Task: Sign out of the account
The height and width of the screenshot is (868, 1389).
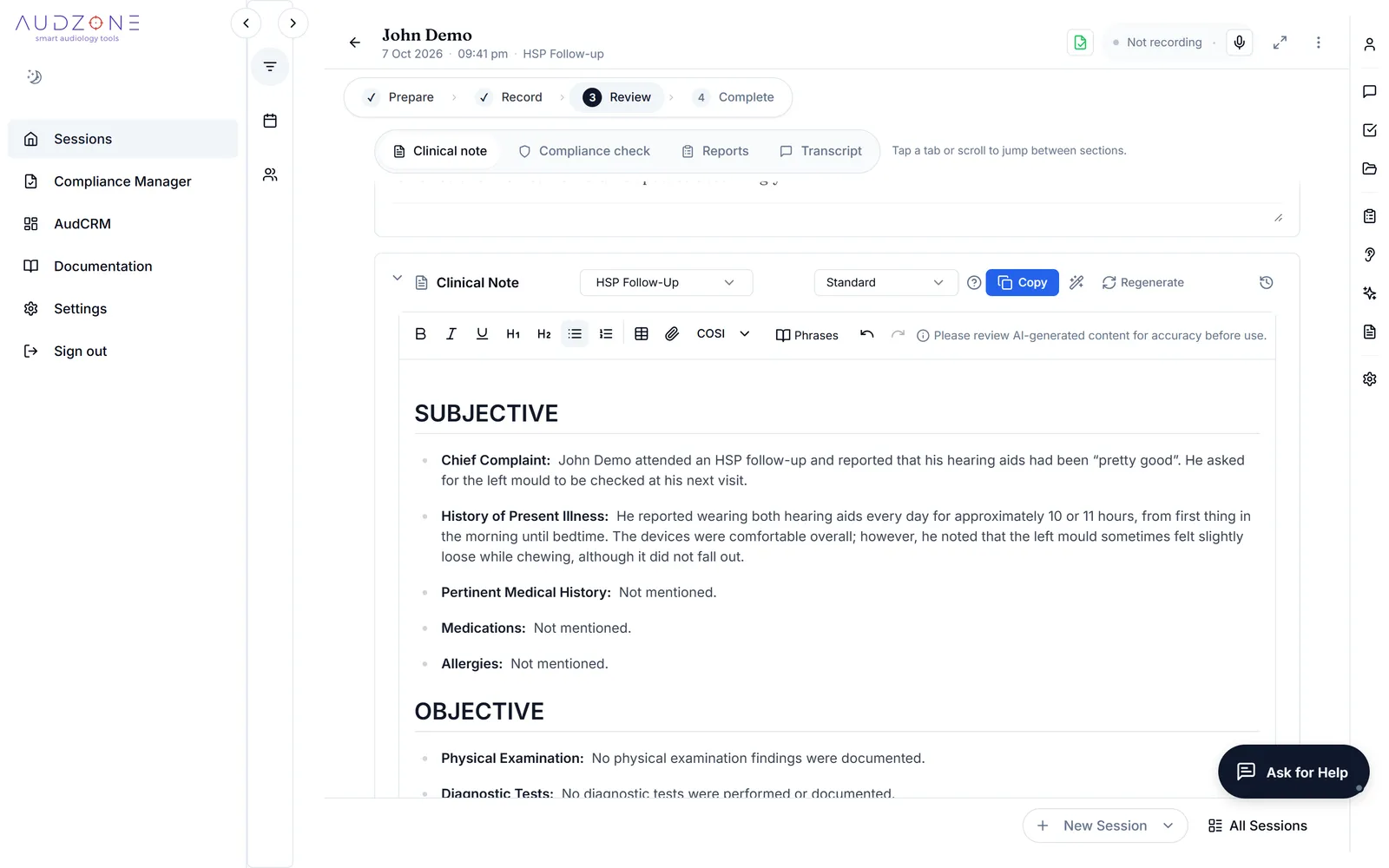Action: pyautogui.click(x=122, y=352)
